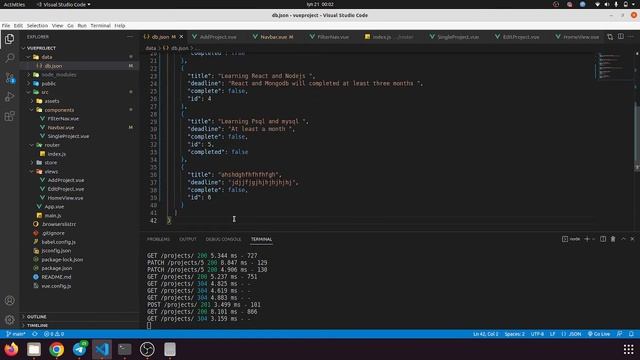Viewport: 640px width, 360px height.
Task: Open the Extensions view
Action: click(x=9, y=116)
